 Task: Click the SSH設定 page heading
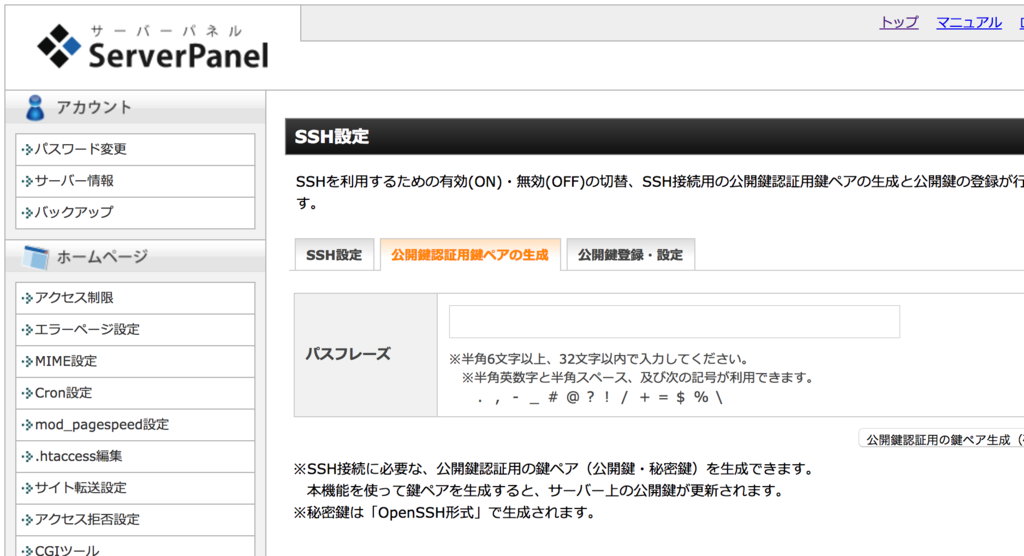[x=332, y=137]
